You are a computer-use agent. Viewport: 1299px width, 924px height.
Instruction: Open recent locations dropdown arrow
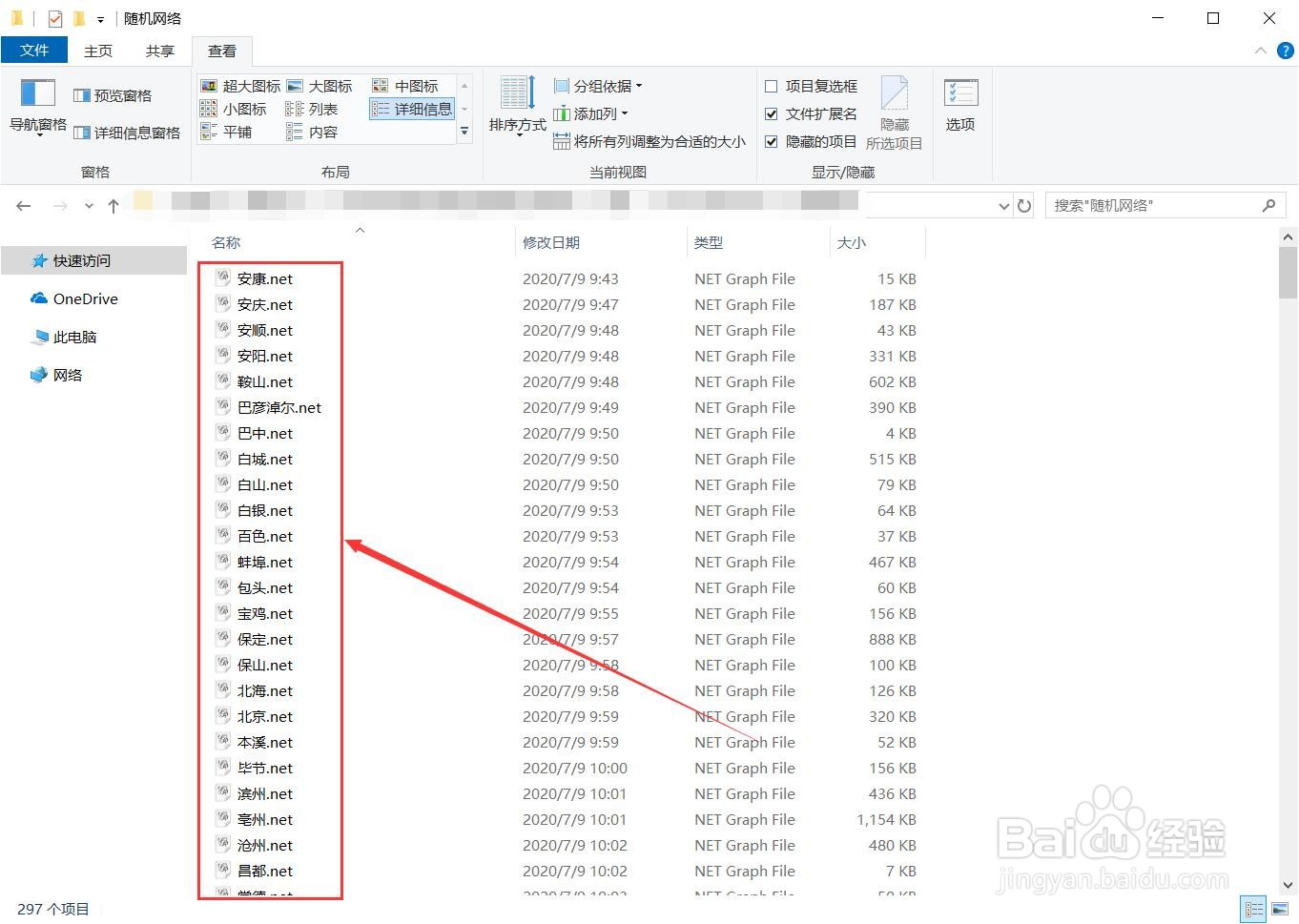89,206
